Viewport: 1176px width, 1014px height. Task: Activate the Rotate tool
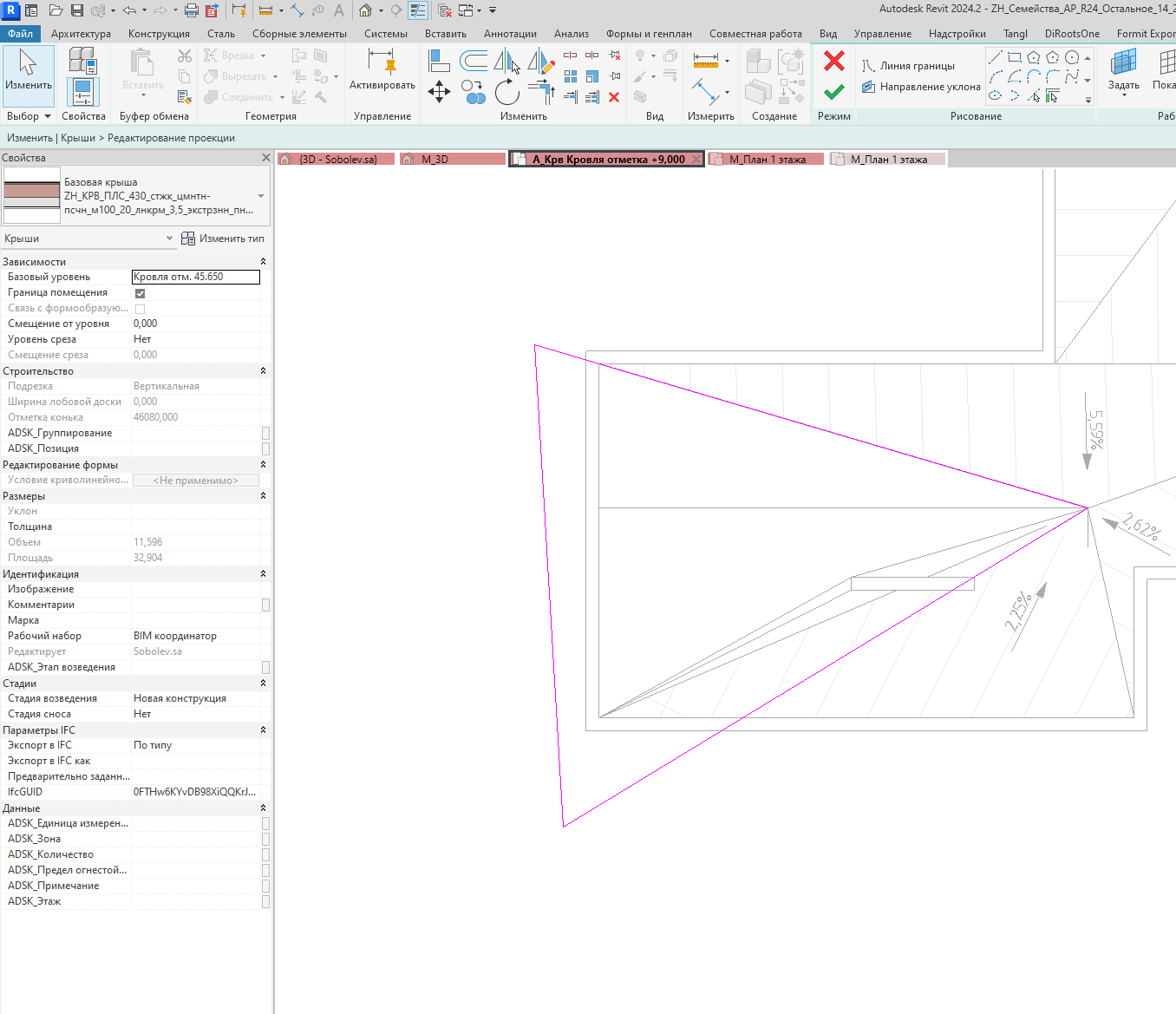[x=507, y=92]
